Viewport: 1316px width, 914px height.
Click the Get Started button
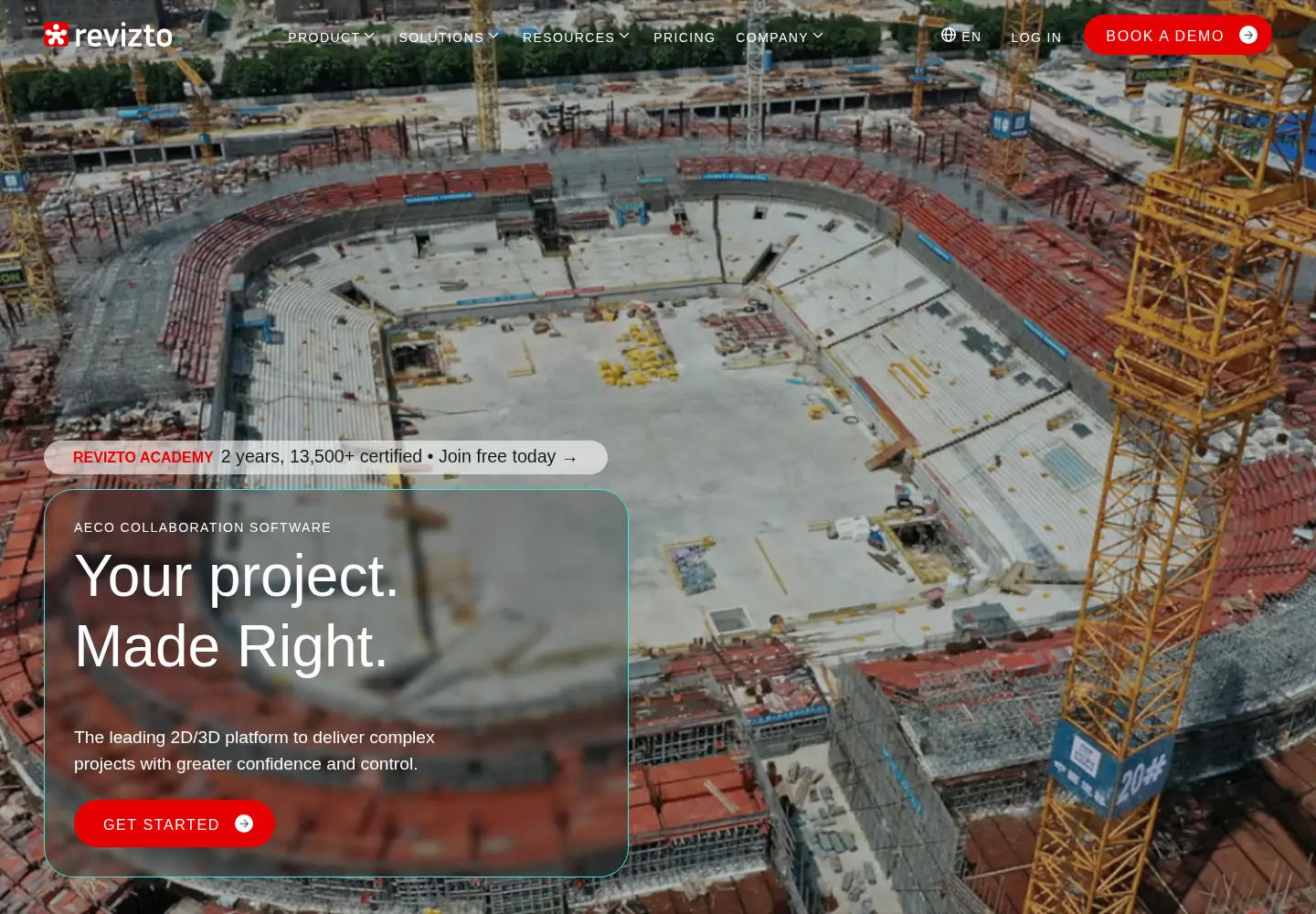[x=175, y=824]
